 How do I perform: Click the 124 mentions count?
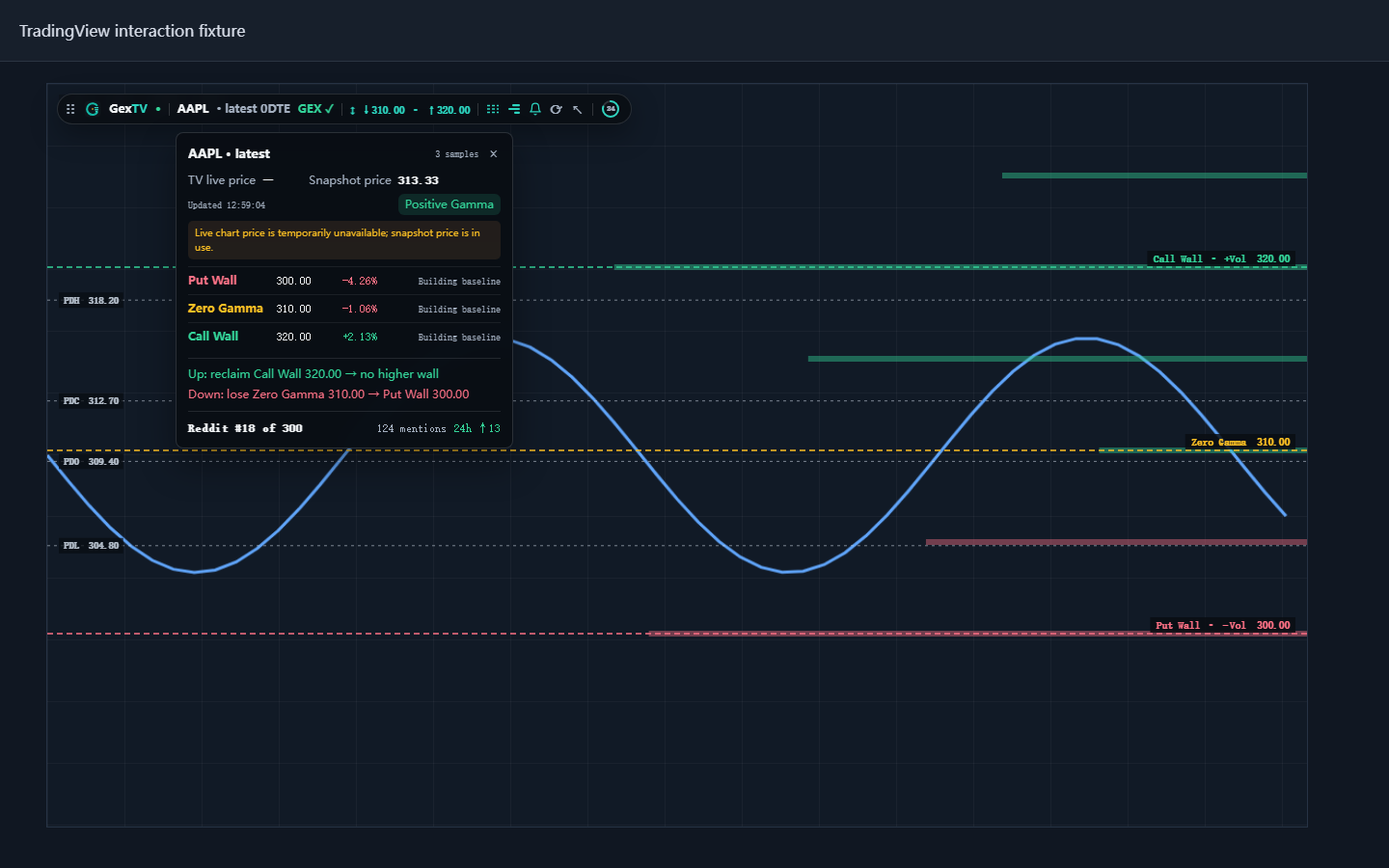click(x=411, y=429)
